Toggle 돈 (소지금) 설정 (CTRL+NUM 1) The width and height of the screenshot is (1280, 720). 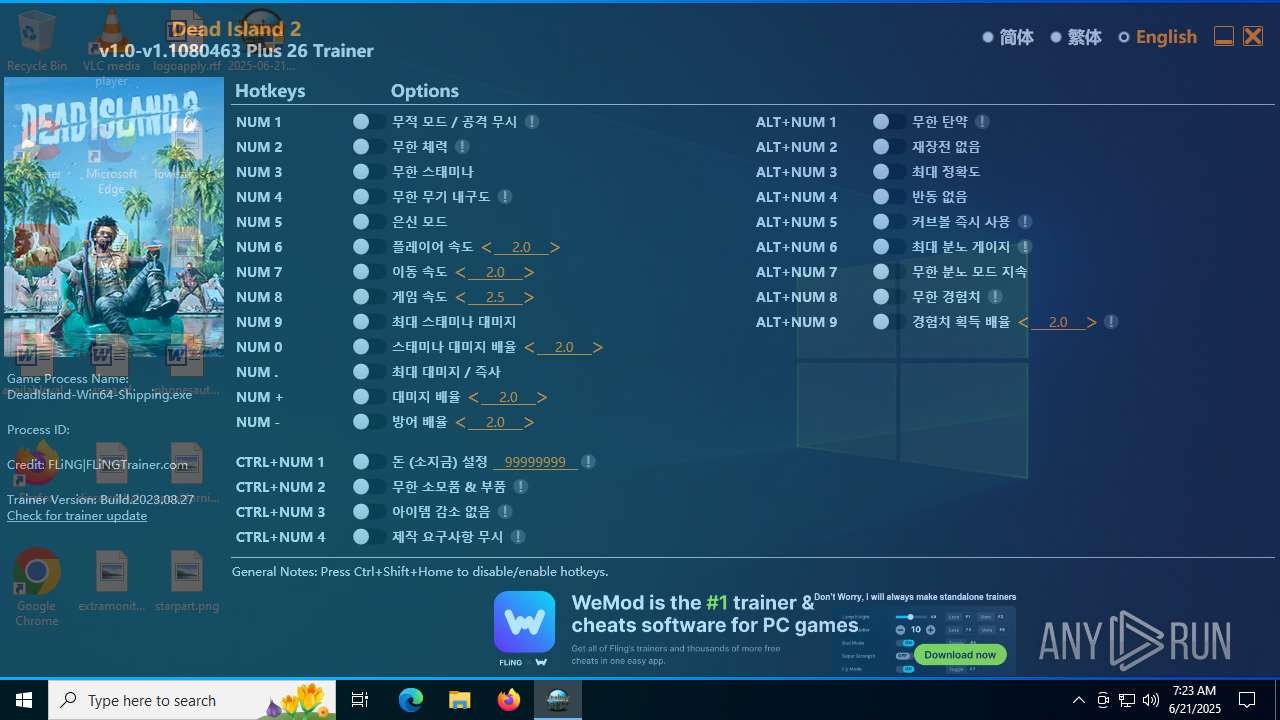(x=368, y=462)
